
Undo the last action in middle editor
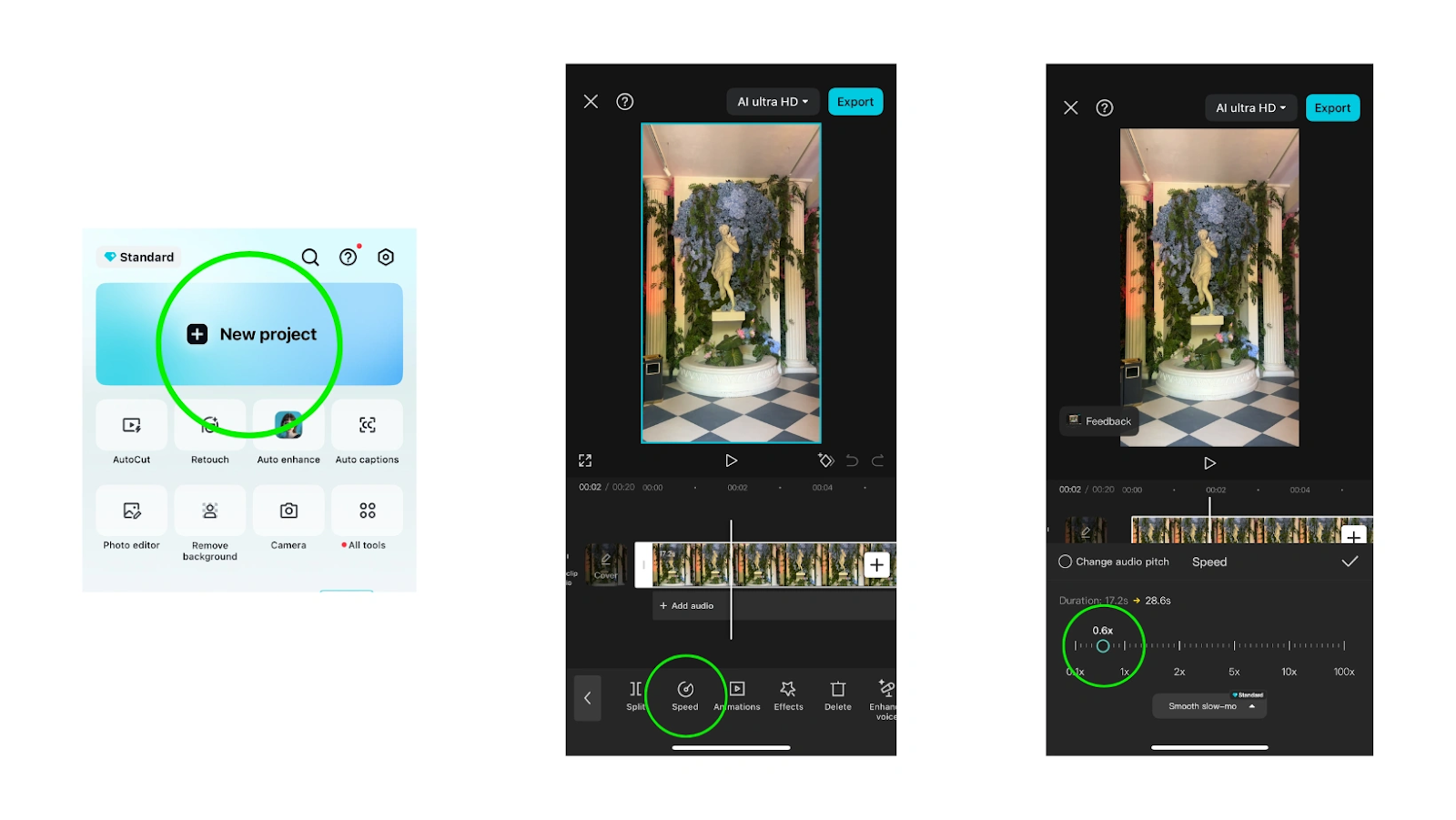pyautogui.click(x=852, y=461)
